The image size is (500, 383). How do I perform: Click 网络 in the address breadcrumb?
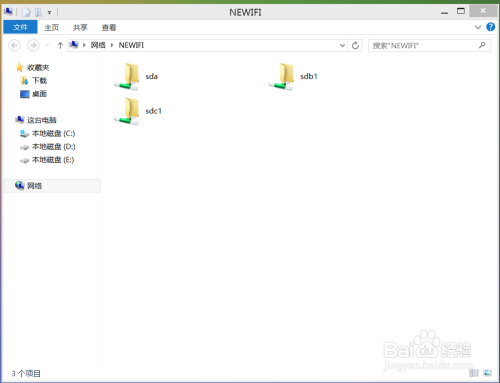point(98,45)
